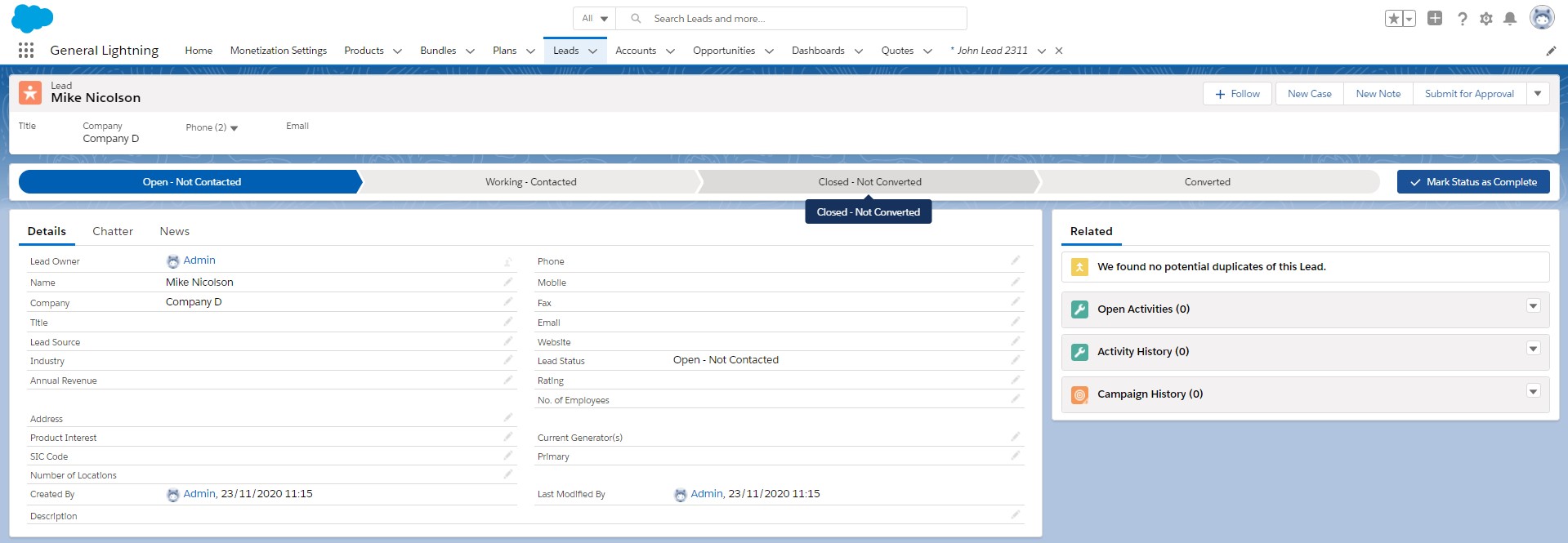1568x543 pixels.
Task: Open the Notifications bell
Action: 1510,19
